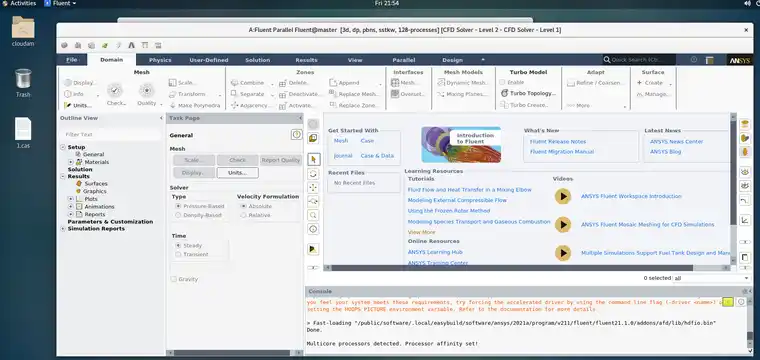Screen dimensions: 760x360
Task: Click the help clock icon in General task page
Action: [x=297, y=135]
